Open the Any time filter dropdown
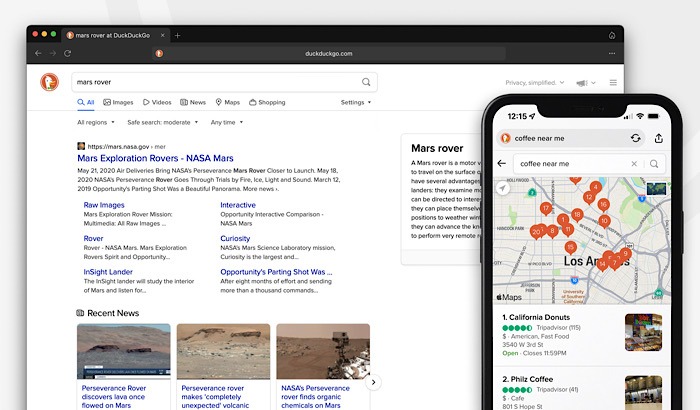The width and height of the screenshot is (700, 410). pos(227,122)
